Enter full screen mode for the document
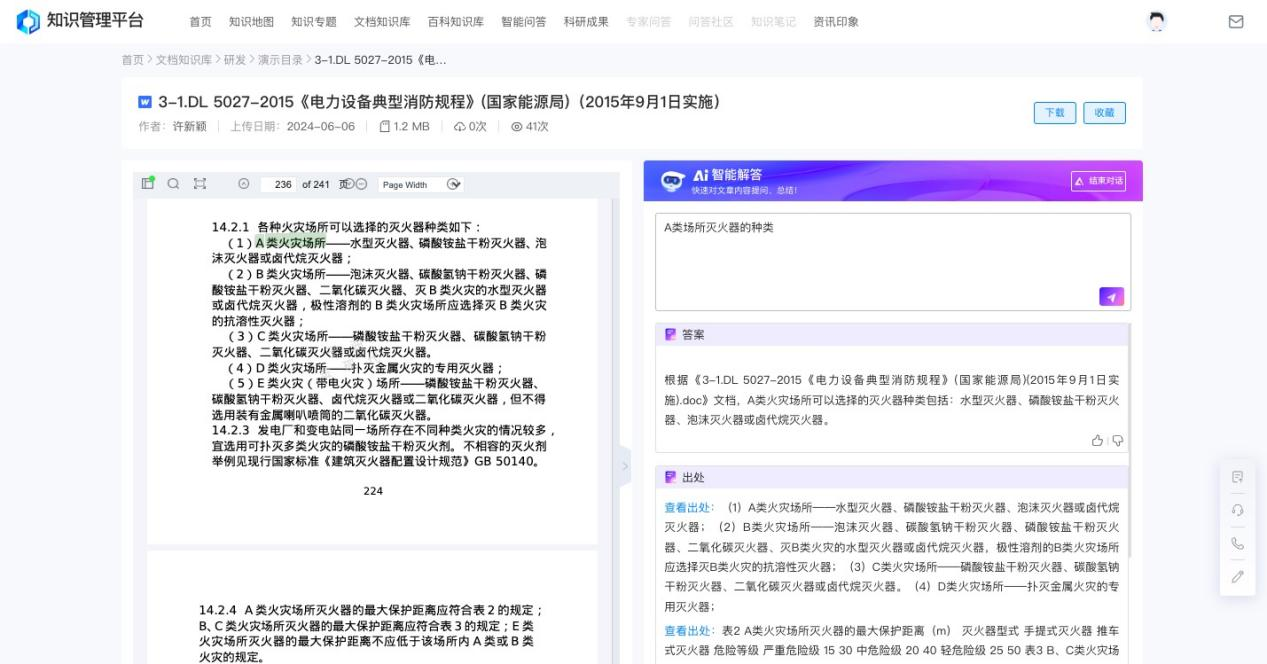 200,184
